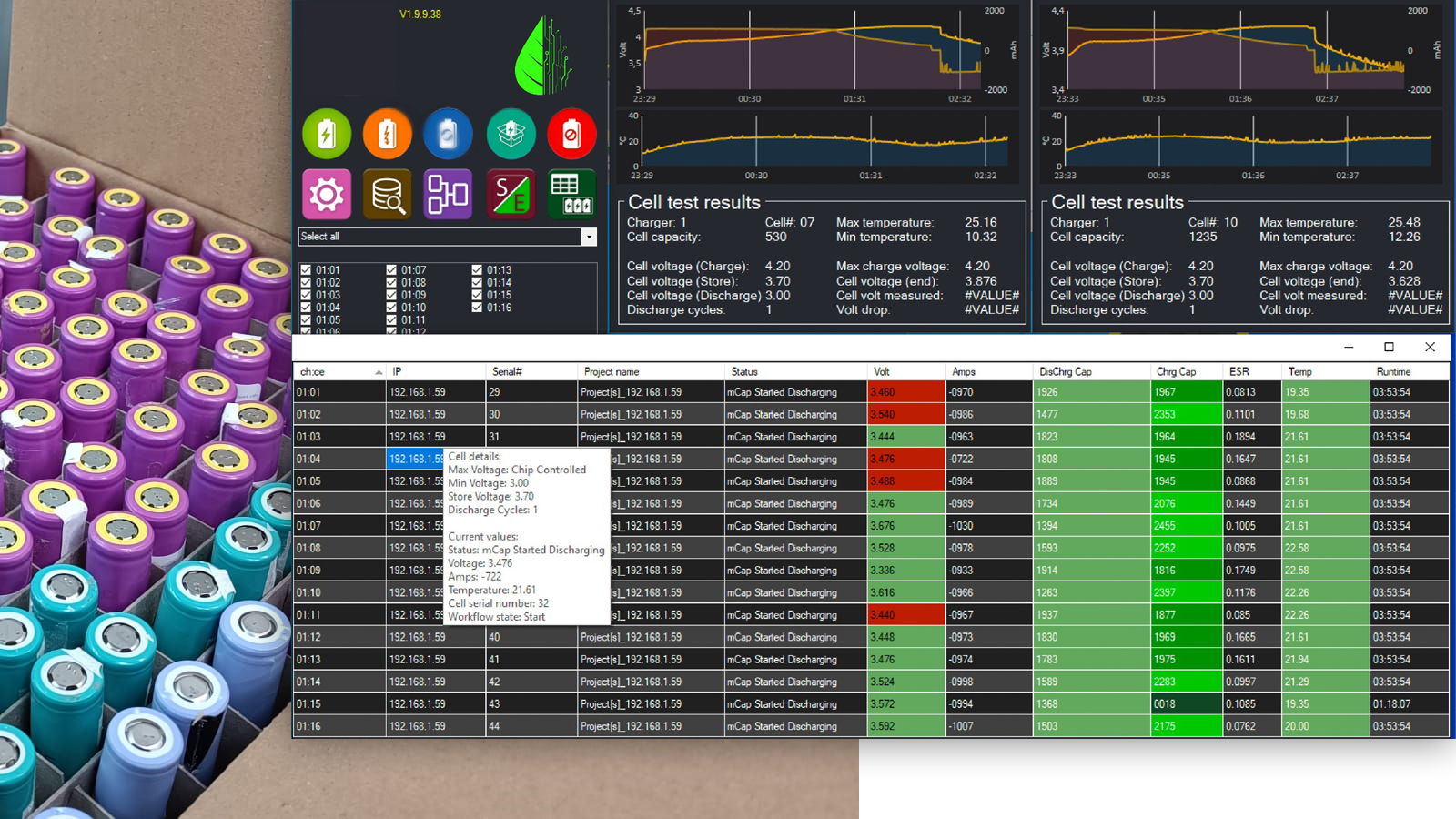Open the green table with batteries icon
This screenshot has width=1456, height=819.
point(571,194)
